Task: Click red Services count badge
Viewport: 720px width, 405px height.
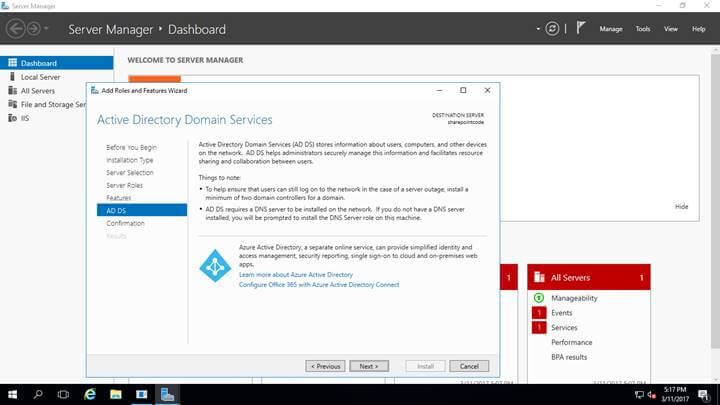Action: [539, 327]
